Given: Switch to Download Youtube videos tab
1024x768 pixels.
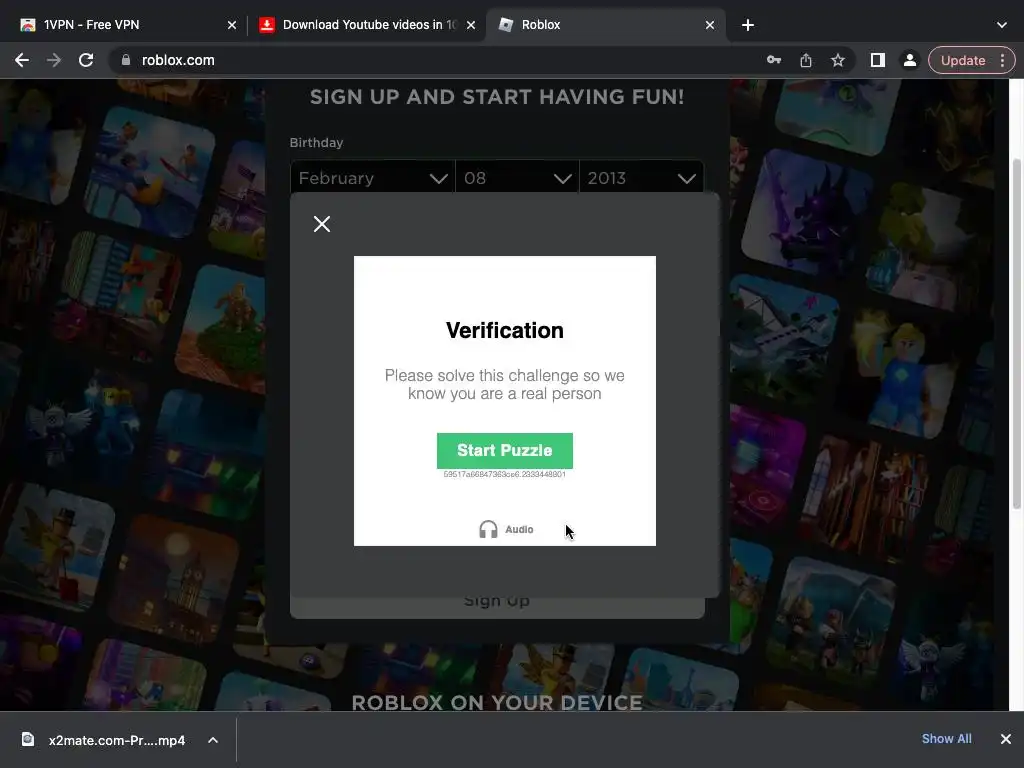Looking at the screenshot, I should (369, 25).
